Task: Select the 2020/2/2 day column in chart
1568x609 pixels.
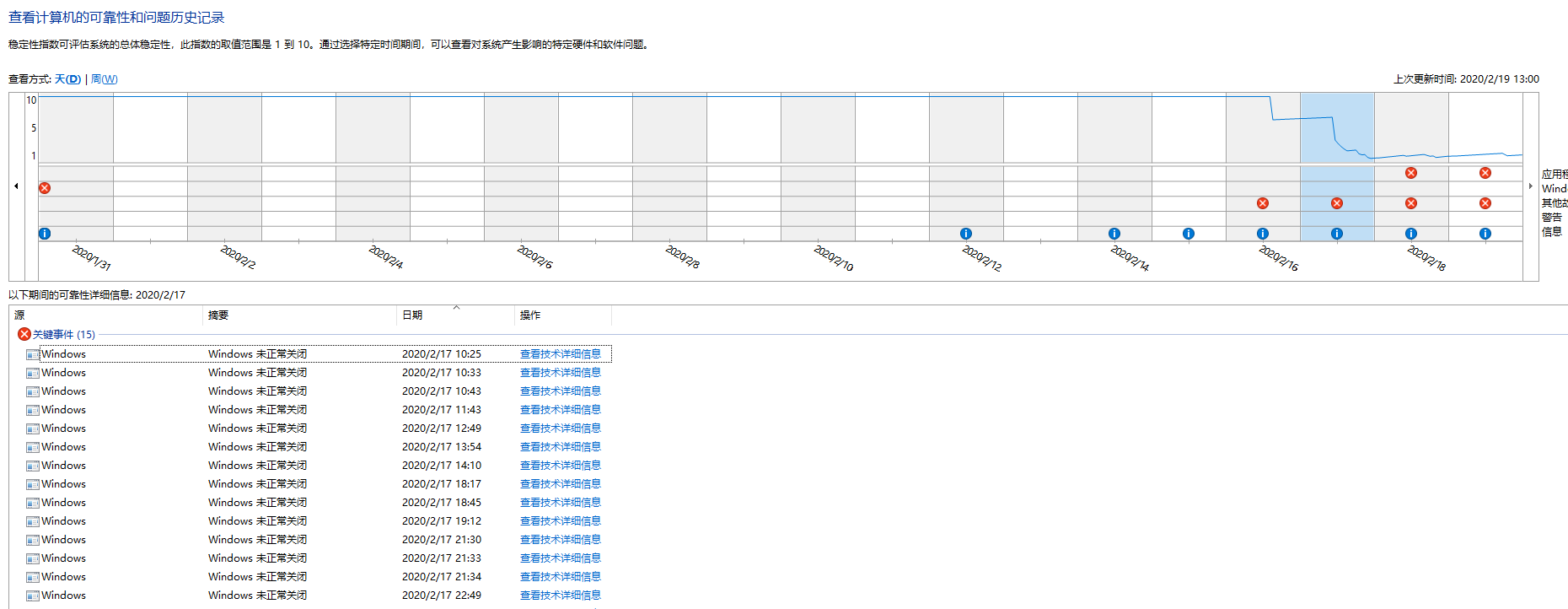Action: [224, 167]
